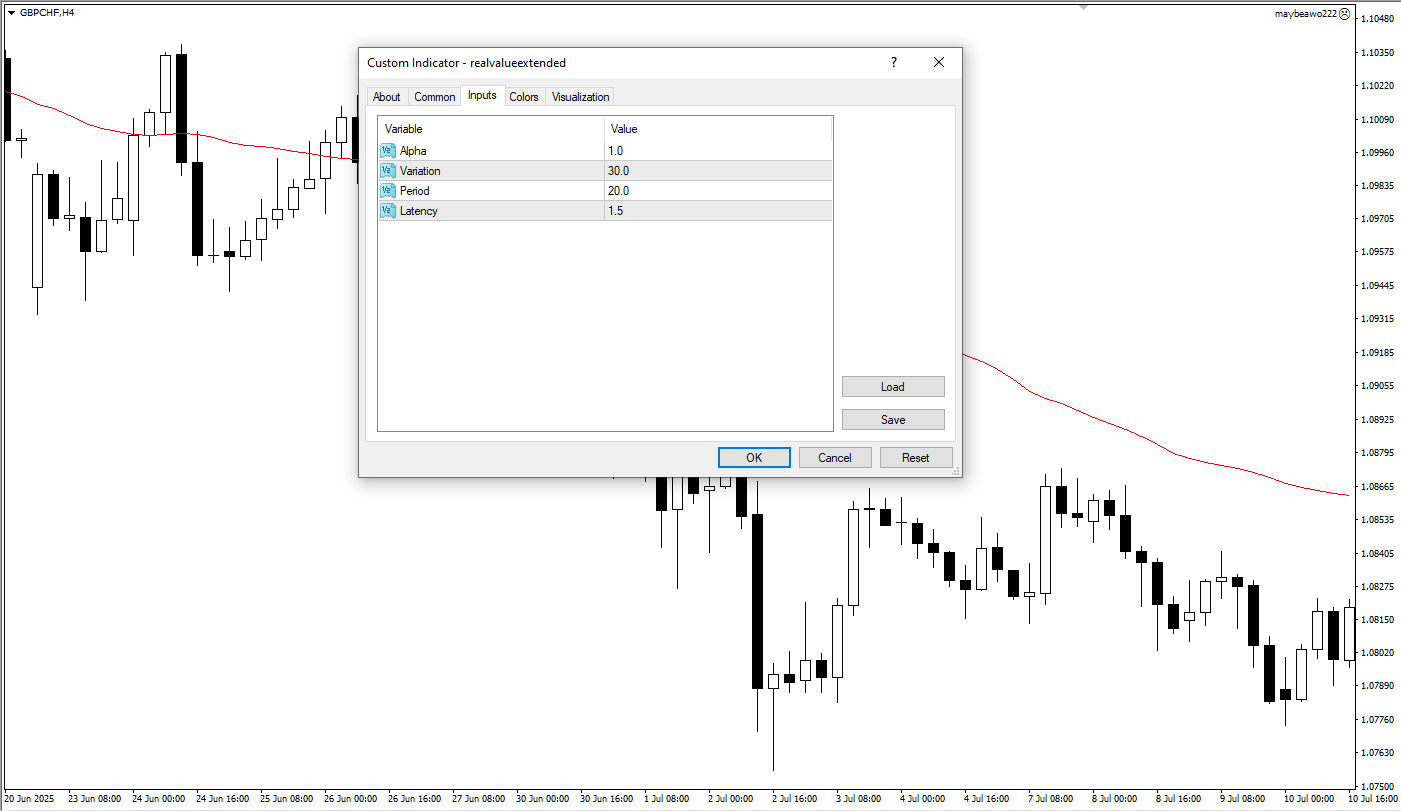Click the Value column header
Screen dimensions: 1401x811
pyautogui.click(x=717, y=129)
